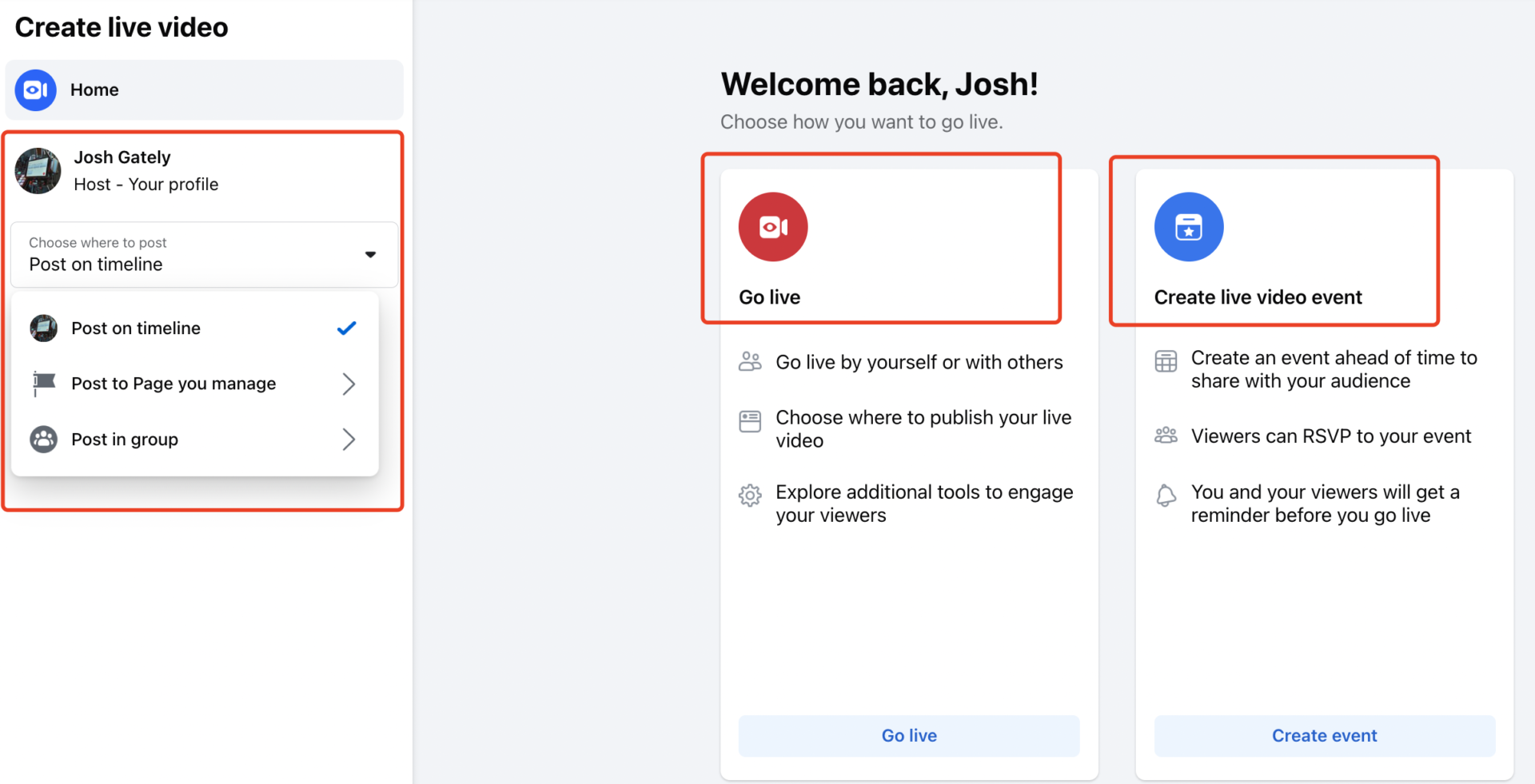This screenshot has width=1535, height=784.
Task: Click the 'Create event' button
Action: pyautogui.click(x=1324, y=735)
